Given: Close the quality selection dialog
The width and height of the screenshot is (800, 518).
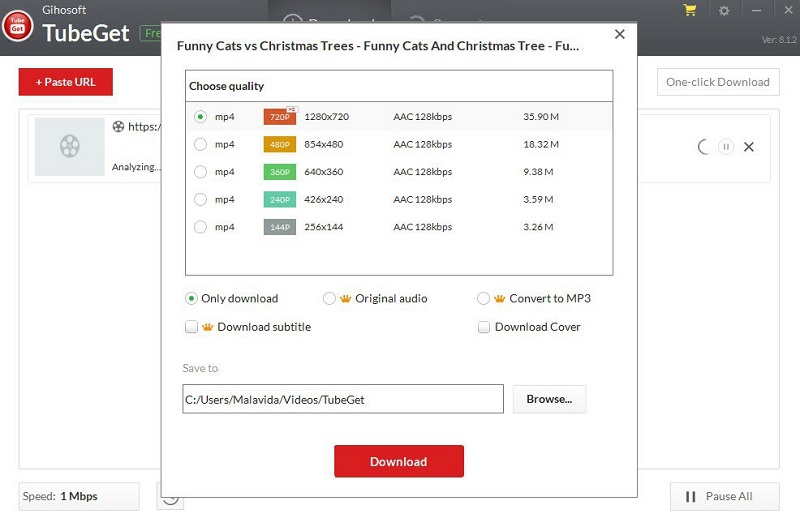Looking at the screenshot, I should 619,34.
